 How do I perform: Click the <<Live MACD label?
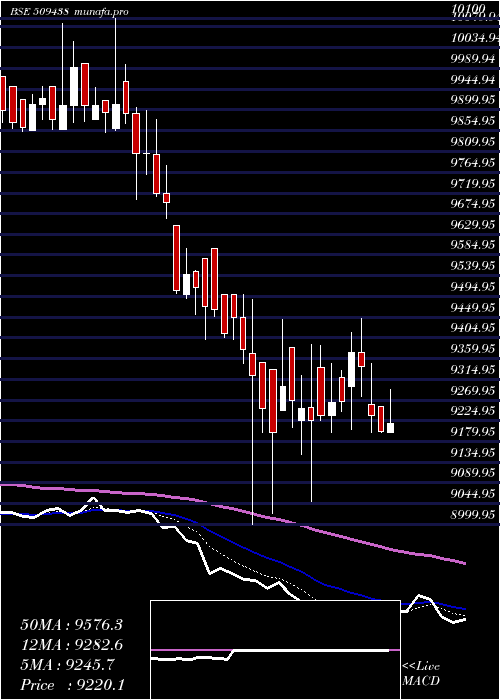tap(421, 674)
